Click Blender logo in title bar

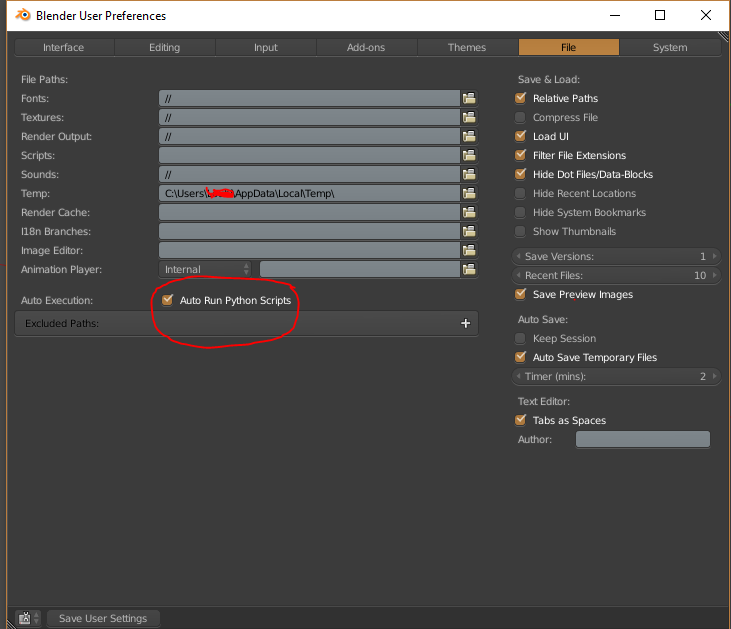tap(23, 15)
